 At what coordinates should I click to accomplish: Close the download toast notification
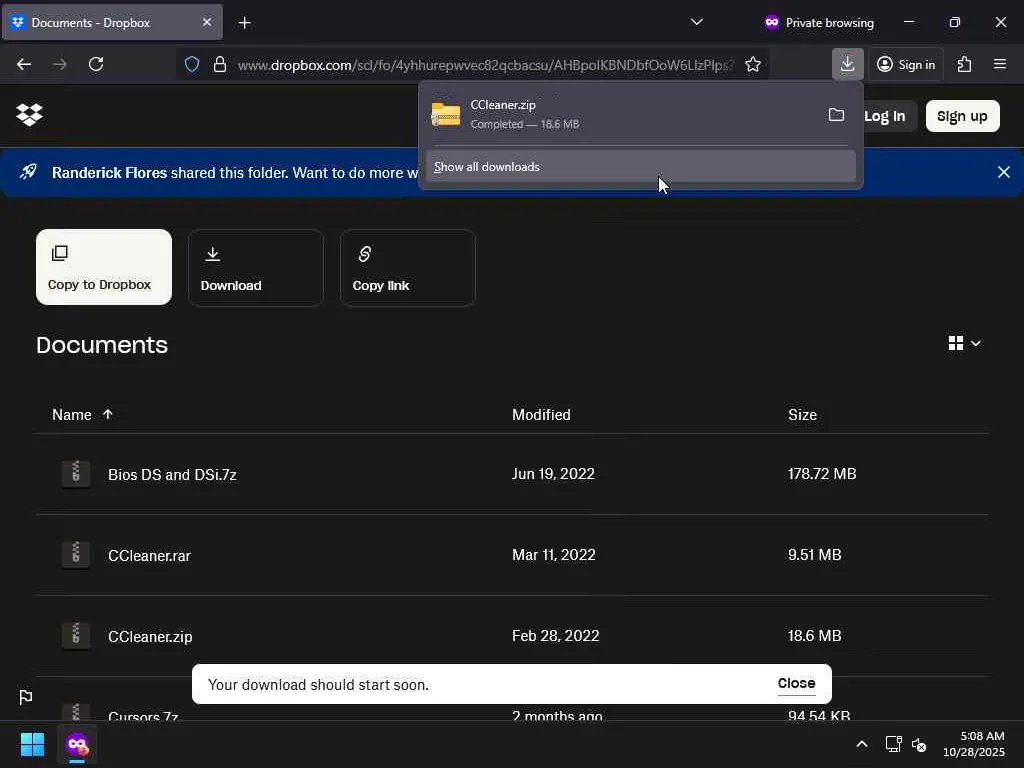coord(796,683)
